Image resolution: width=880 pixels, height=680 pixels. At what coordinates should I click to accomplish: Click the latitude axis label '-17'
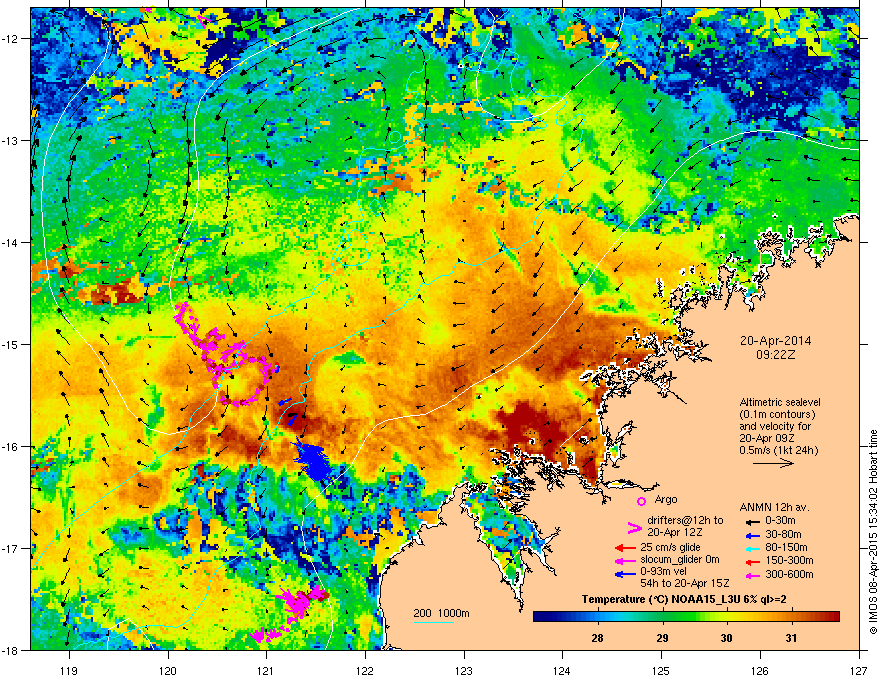[11, 548]
